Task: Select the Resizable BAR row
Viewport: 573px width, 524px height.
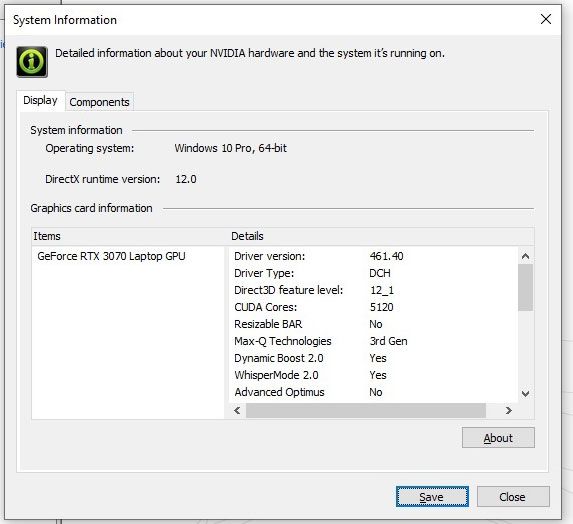Action: (373, 324)
